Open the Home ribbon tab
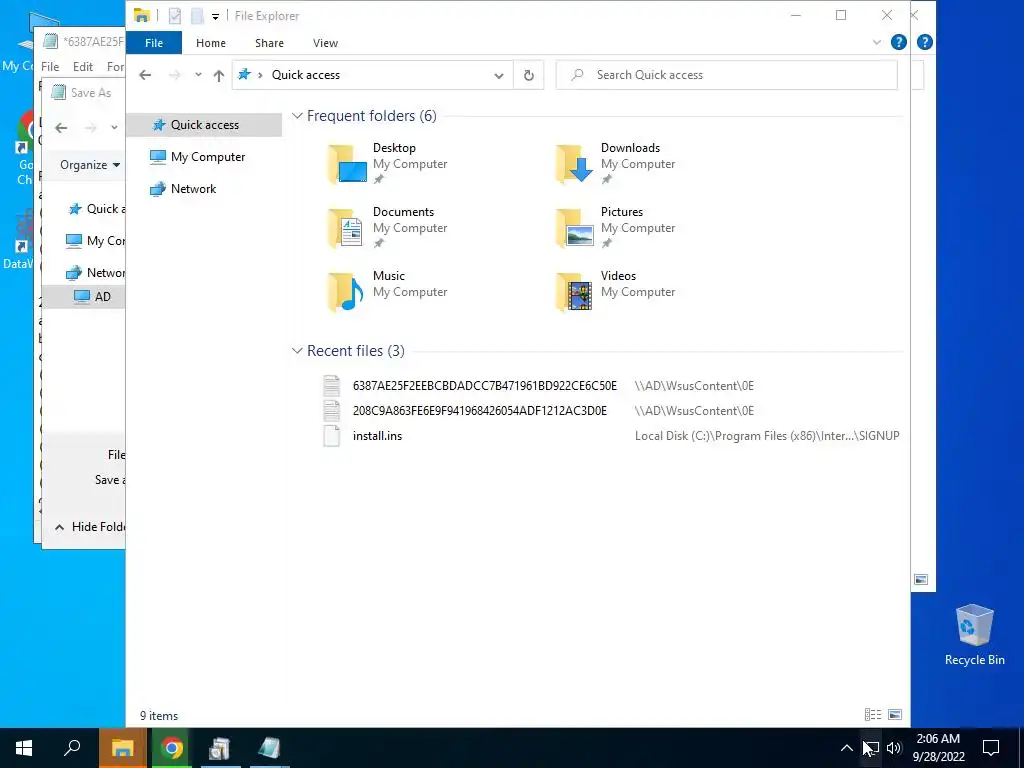The height and width of the screenshot is (768, 1024). [x=211, y=43]
